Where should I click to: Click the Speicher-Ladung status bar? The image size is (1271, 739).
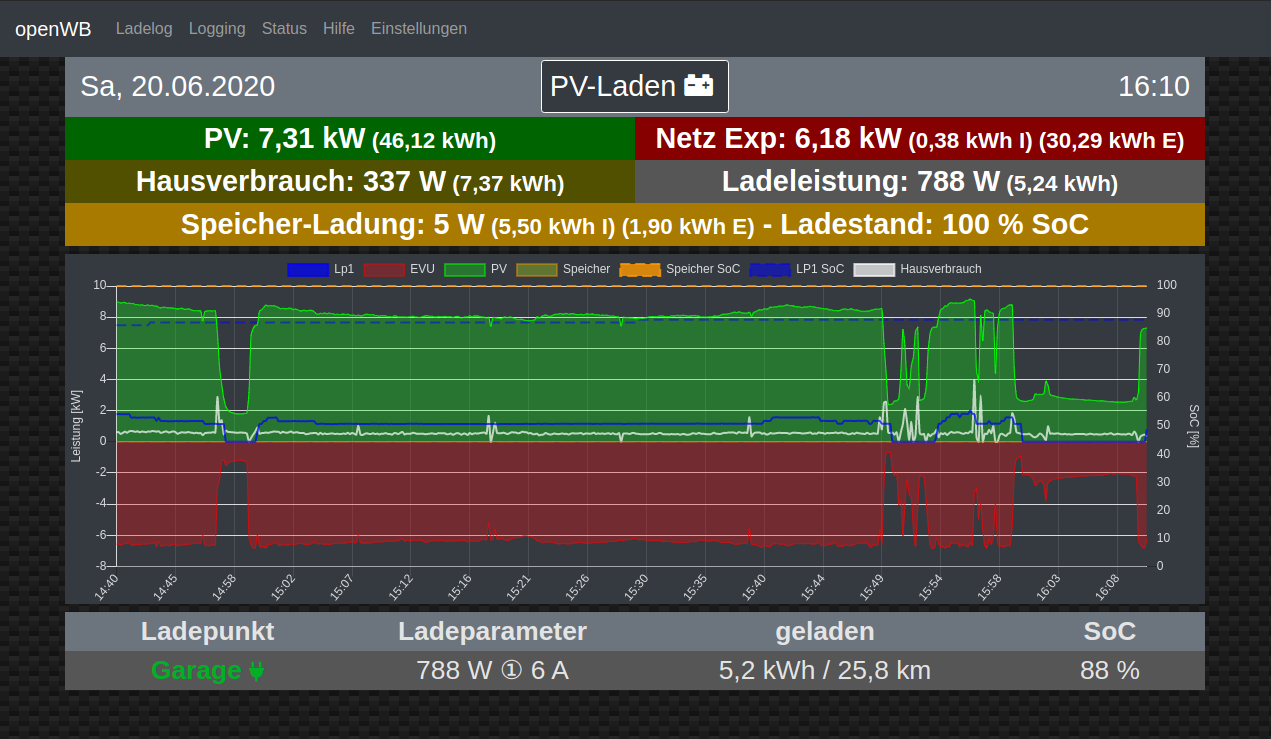point(634,224)
